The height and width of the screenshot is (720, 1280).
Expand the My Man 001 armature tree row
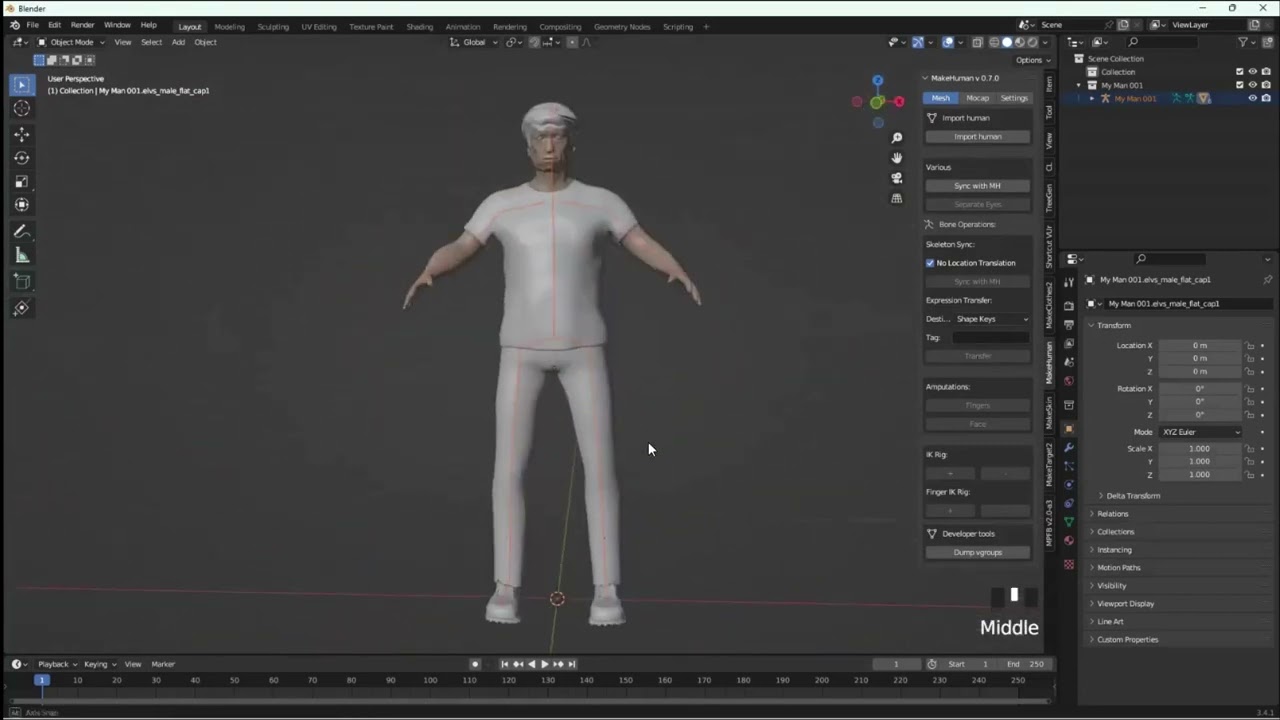coord(1092,98)
